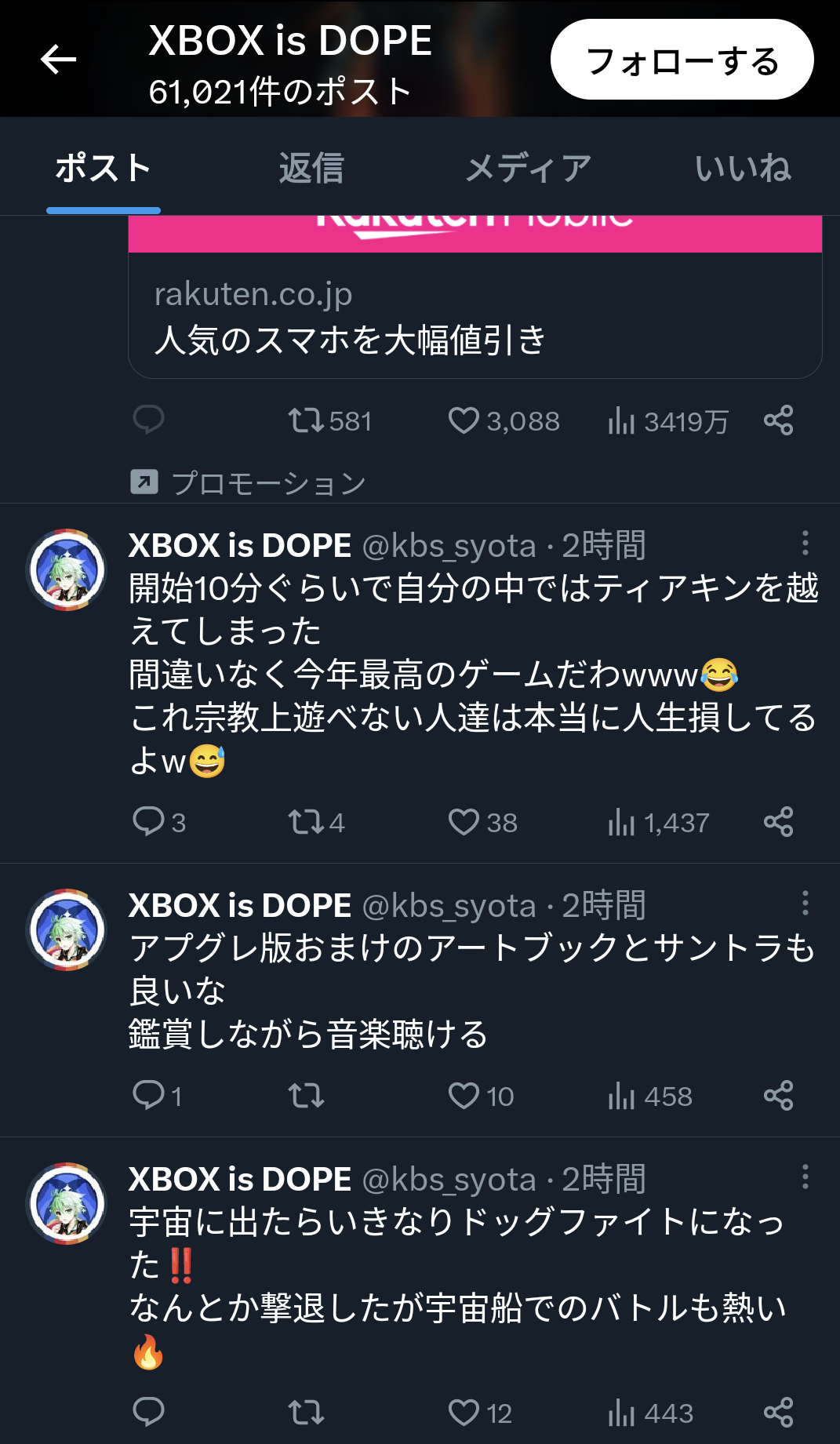The image size is (840, 1444).
Task: Share the post with 458 views
Action: click(x=778, y=1096)
